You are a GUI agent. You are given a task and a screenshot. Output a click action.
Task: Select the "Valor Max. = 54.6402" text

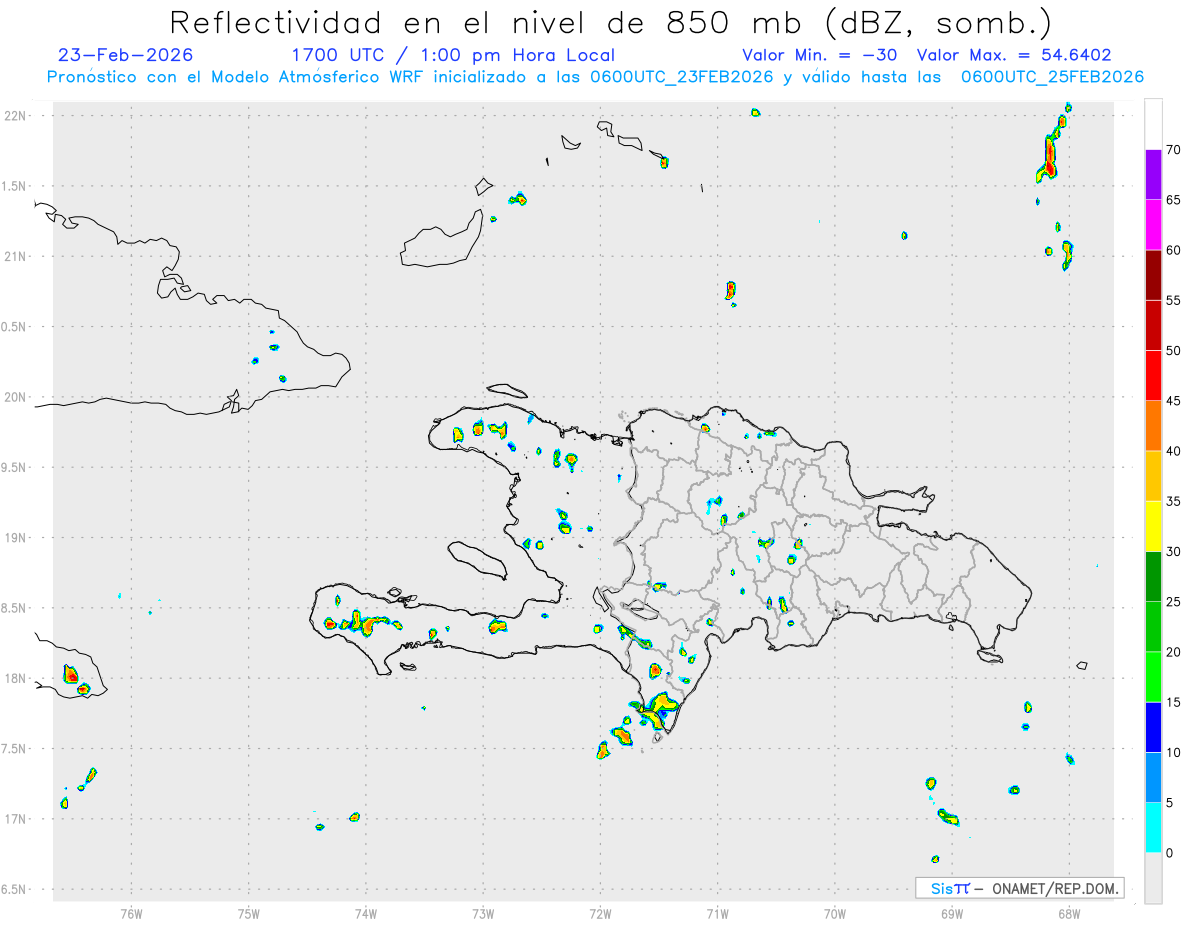[x=1014, y=55]
